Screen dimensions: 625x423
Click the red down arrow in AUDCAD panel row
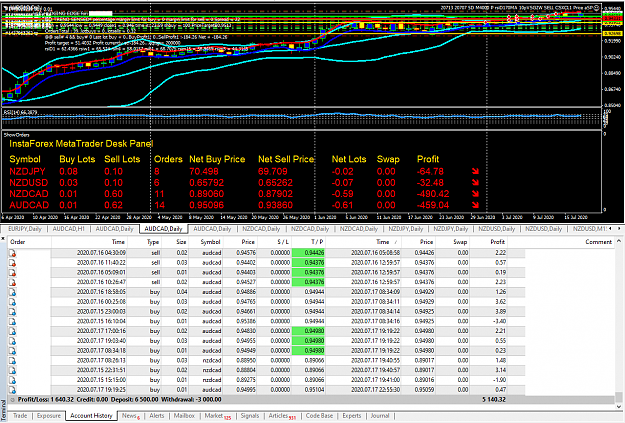(x=475, y=205)
